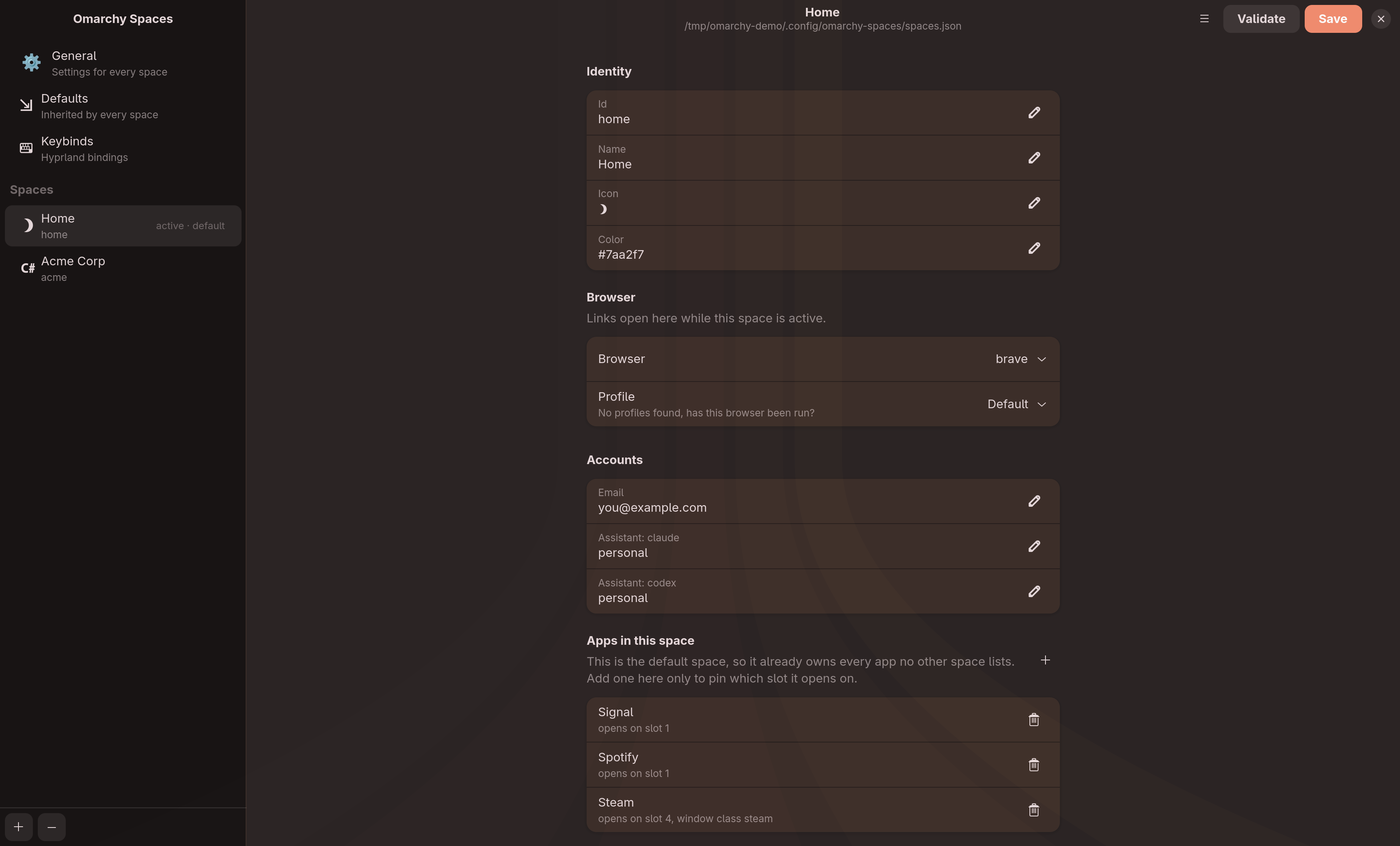The image size is (1400, 846).
Task: Click the #7aa2f7 color value
Action: click(621, 255)
